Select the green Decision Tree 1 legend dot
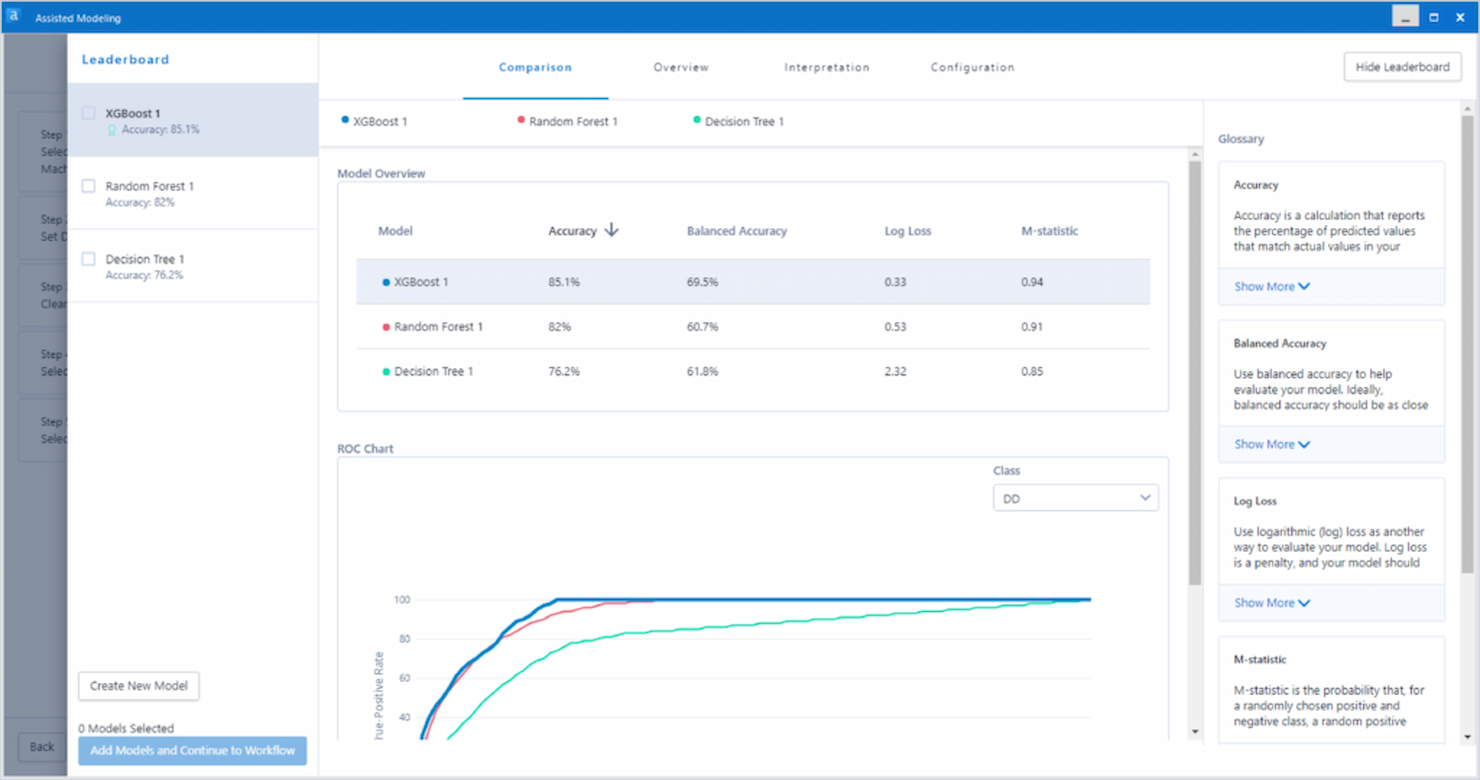Image resolution: width=1480 pixels, height=780 pixels. 695,121
